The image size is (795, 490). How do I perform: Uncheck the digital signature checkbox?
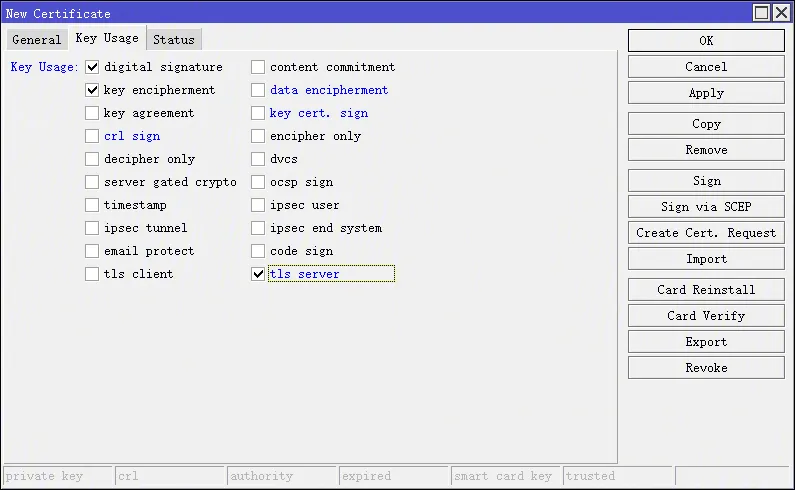click(92, 67)
